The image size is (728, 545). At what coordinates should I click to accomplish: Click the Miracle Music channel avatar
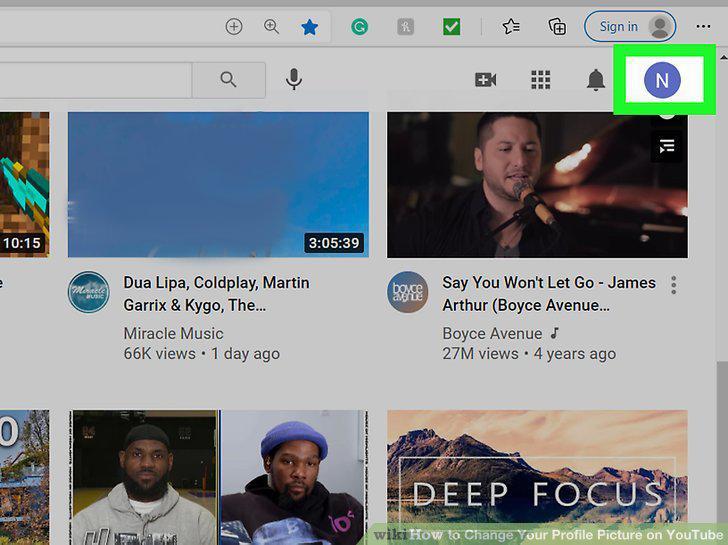[89, 292]
